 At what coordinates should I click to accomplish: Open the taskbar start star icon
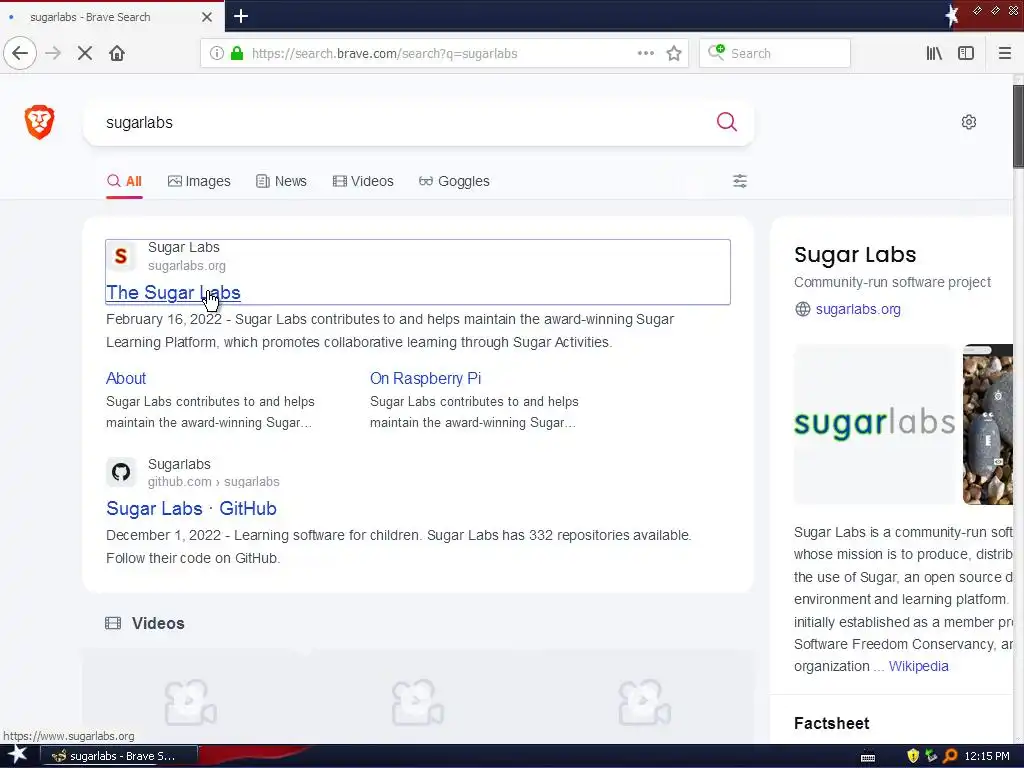pos(17,755)
